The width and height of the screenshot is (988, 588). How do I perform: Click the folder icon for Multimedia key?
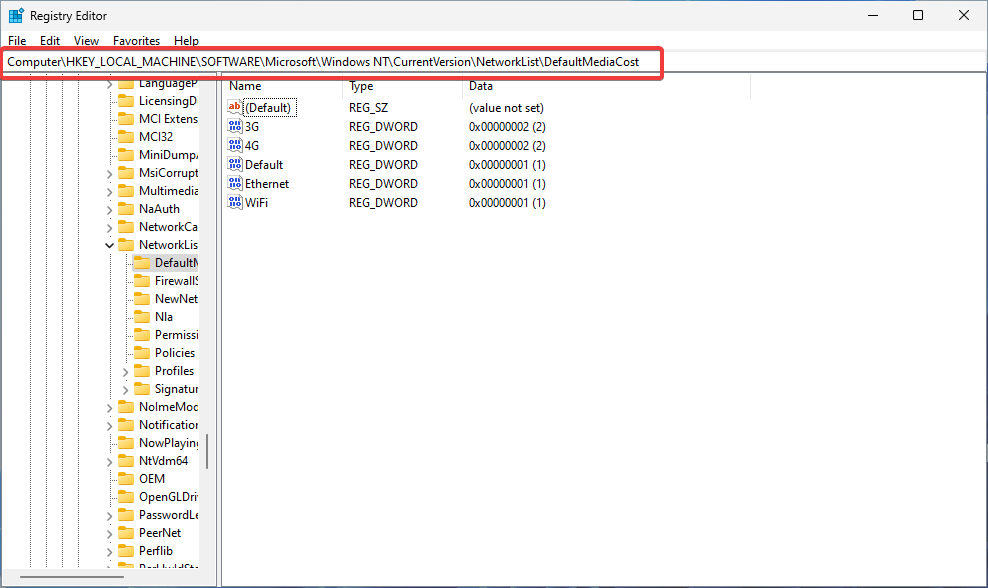[127, 191]
